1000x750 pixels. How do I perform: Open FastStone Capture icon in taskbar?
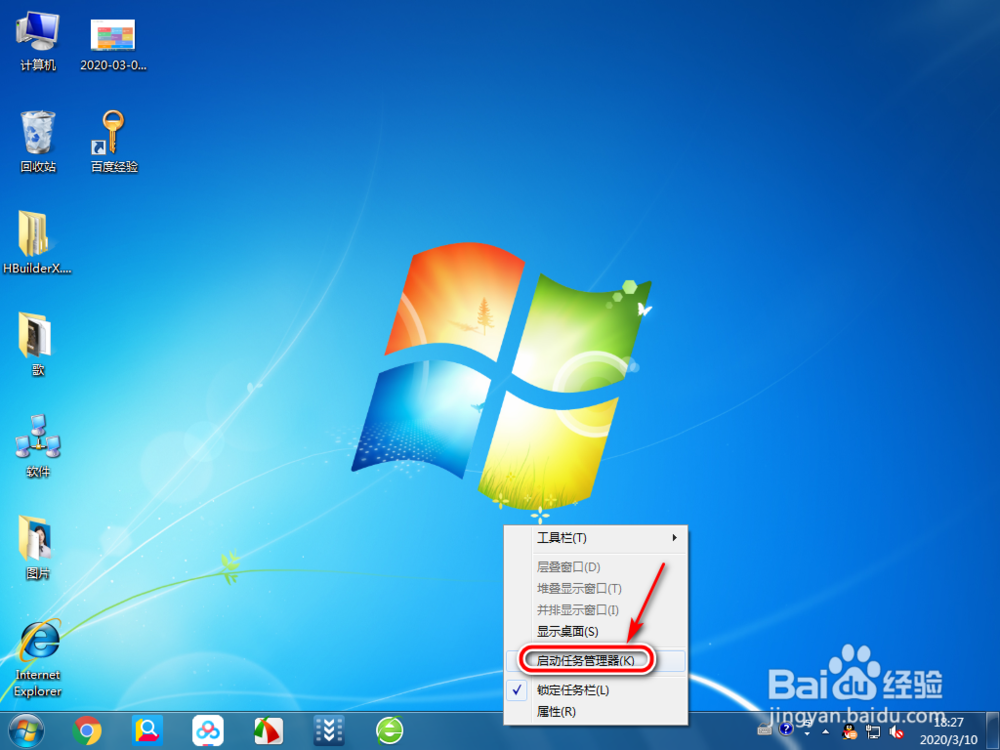point(268,731)
